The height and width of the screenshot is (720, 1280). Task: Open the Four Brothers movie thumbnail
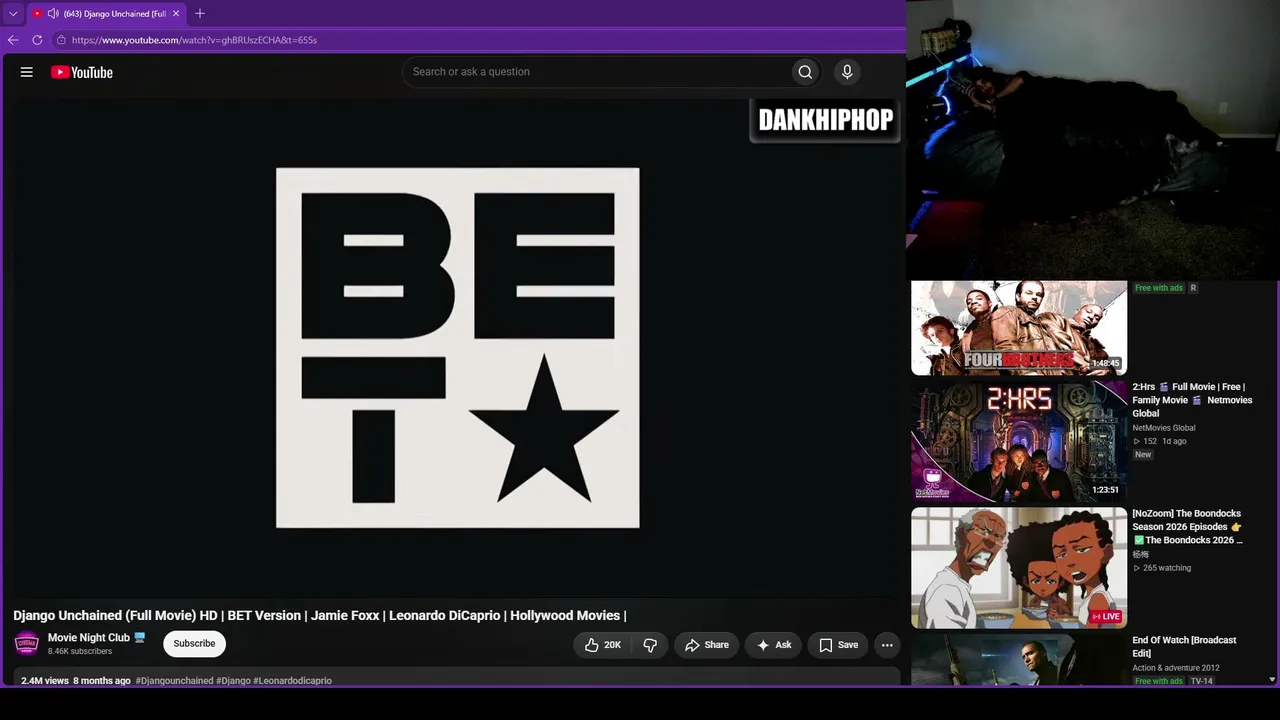coord(1019,328)
